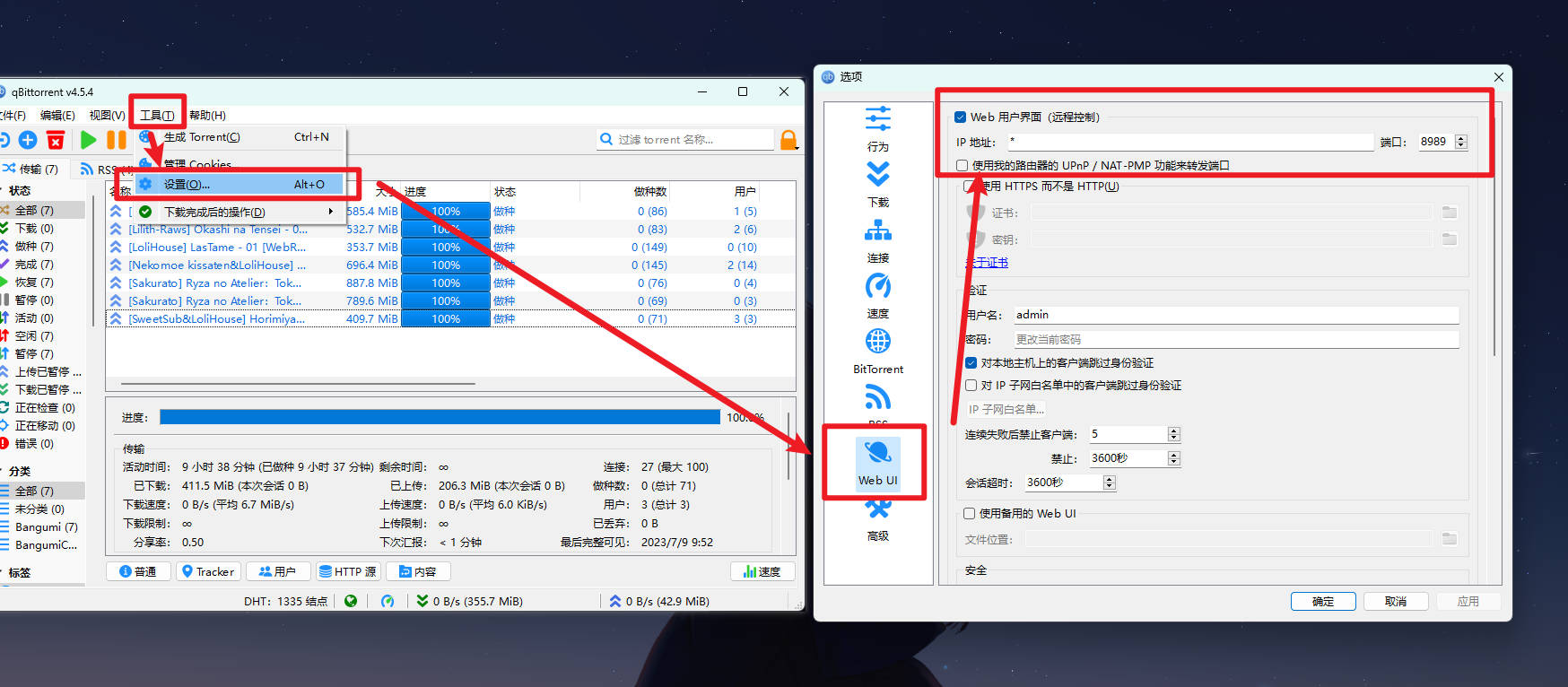This screenshot has height=687, width=1568.
Task: Click the red delete torrent icon
Action: (56, 140)
